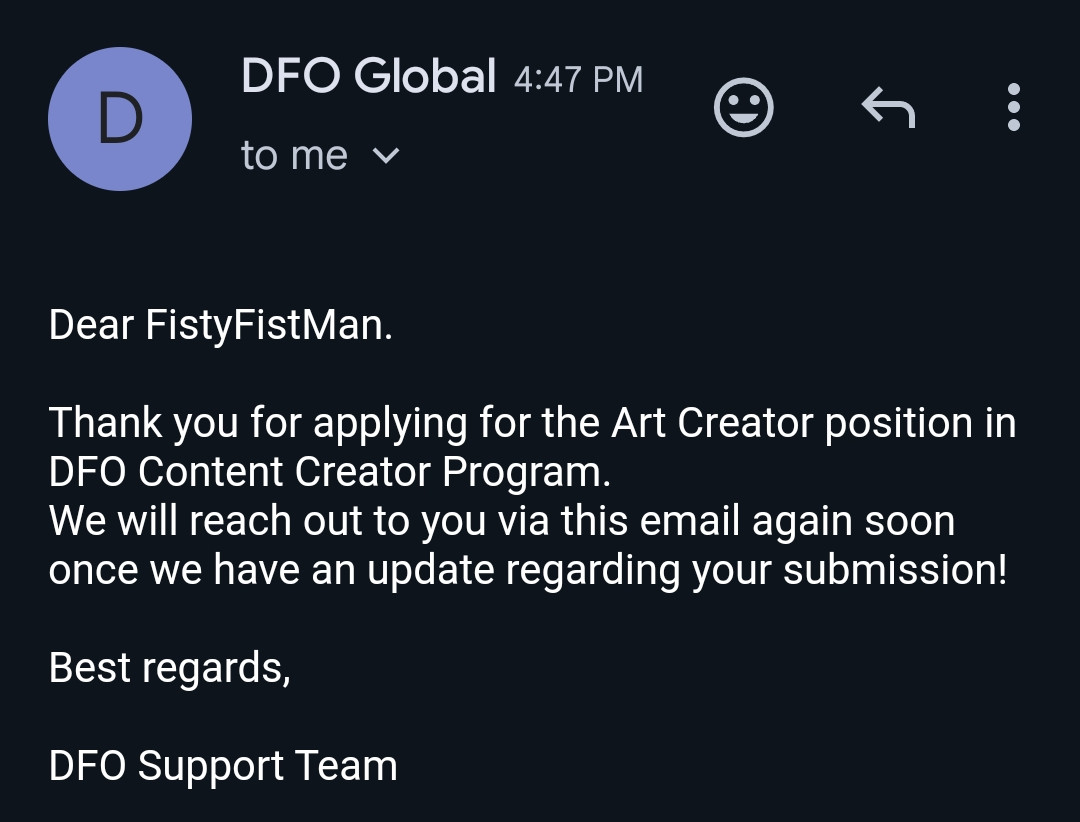The height and width of the screenshot is (822, 1080).
Task: Open the three-dot more options menu
Action: [x=1013, y=107]
